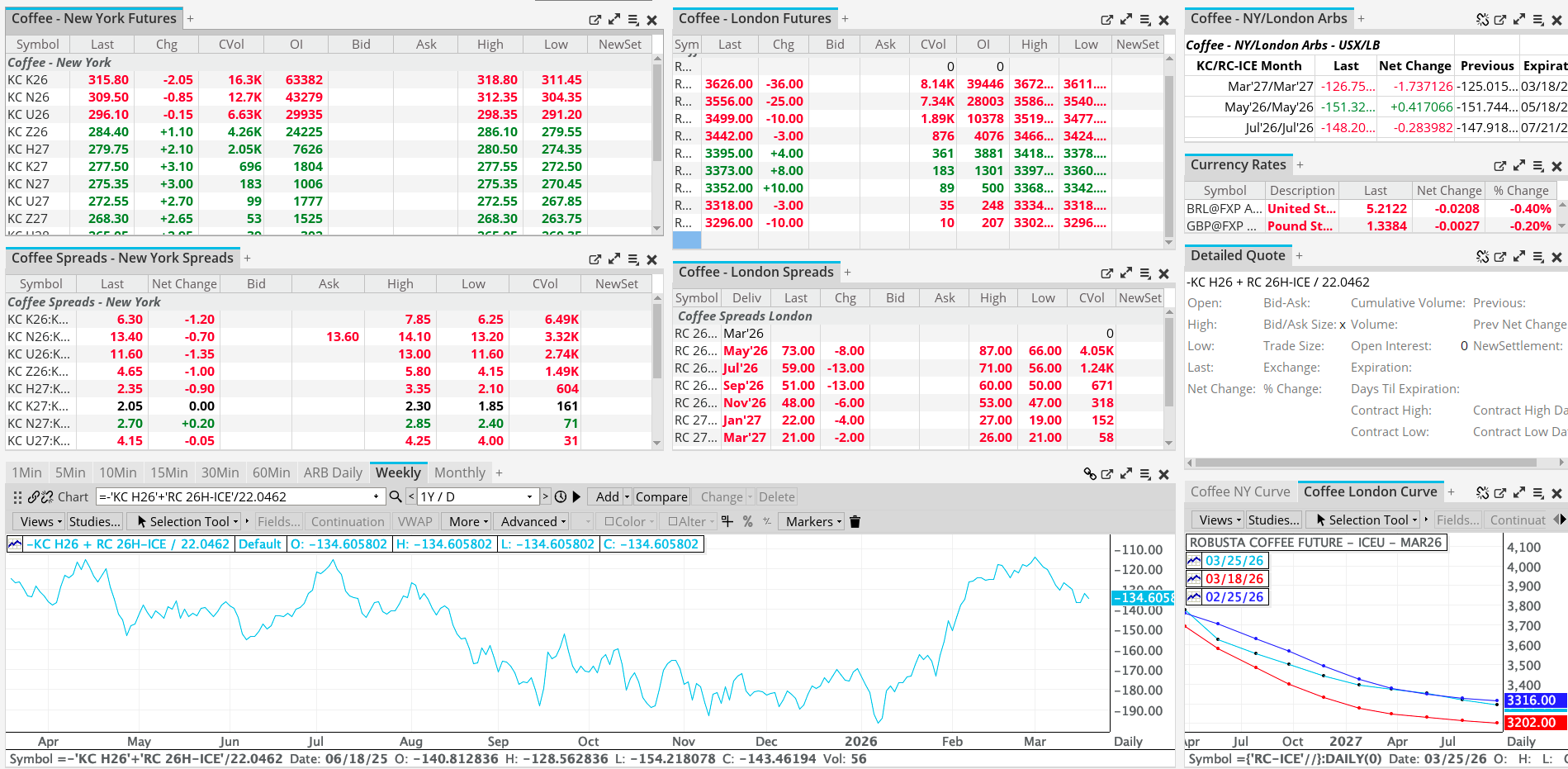1568x769 pixels.
Task: Click the trash icon in chart toolbar
Action: click(855, 521)
